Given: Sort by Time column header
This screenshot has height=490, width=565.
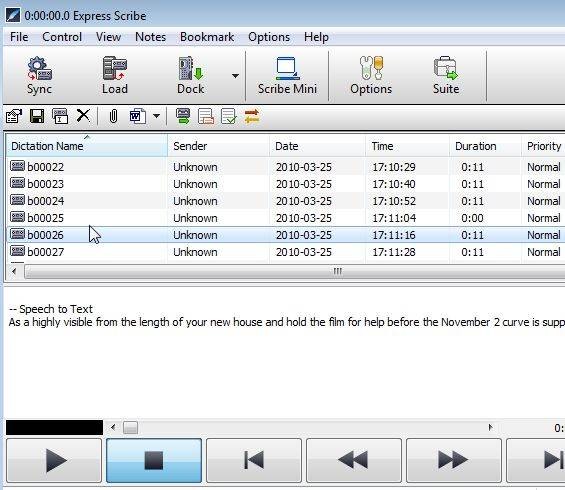Looking at the screenshot, I should click(x=408, y=146).
